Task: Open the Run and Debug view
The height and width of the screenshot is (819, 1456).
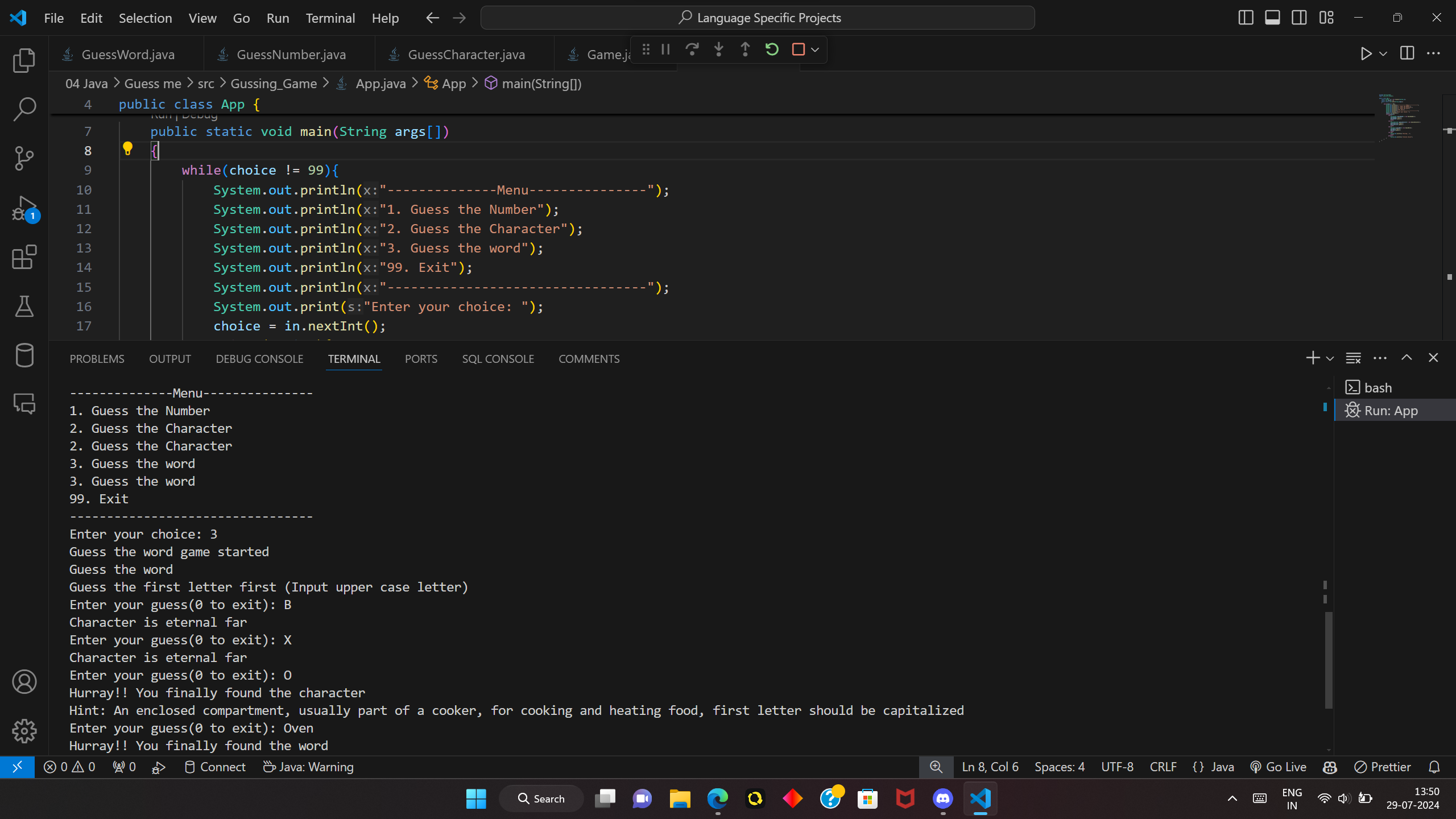Action: click(24, 208)
